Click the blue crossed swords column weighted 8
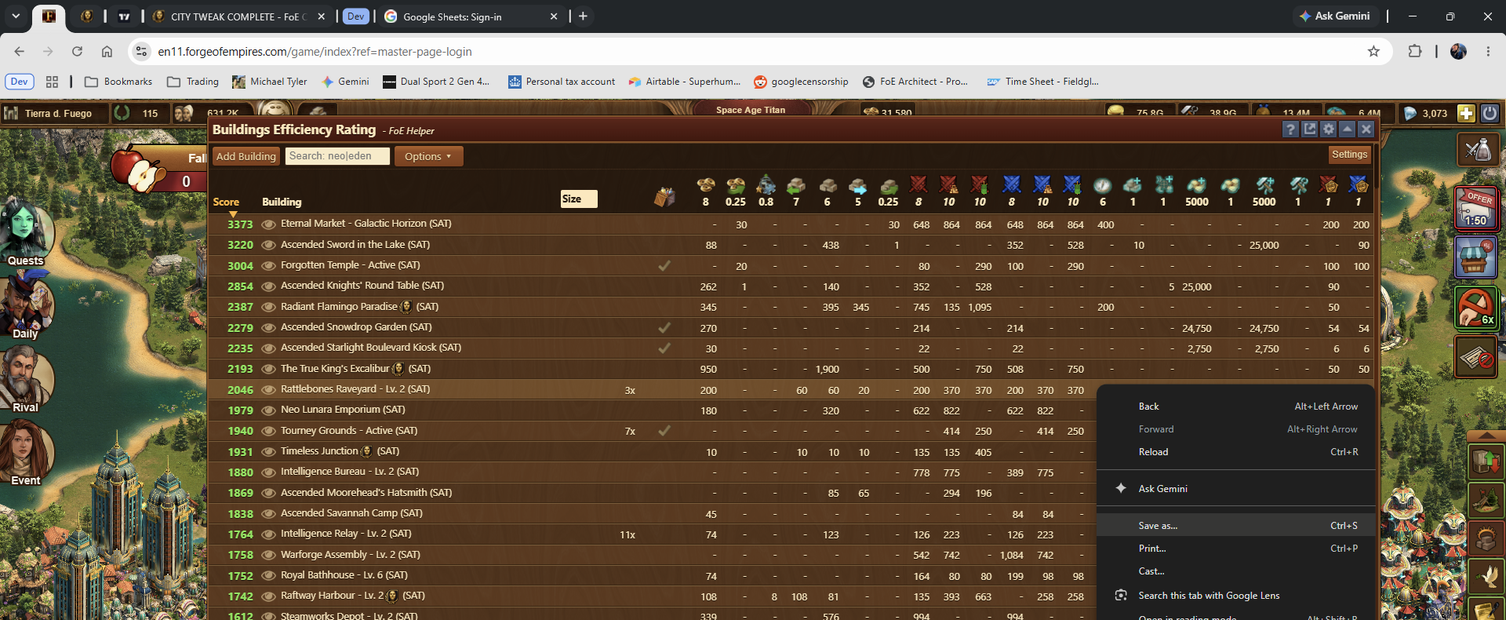Screen dimensions: 1506x620 pos(1011,185)
